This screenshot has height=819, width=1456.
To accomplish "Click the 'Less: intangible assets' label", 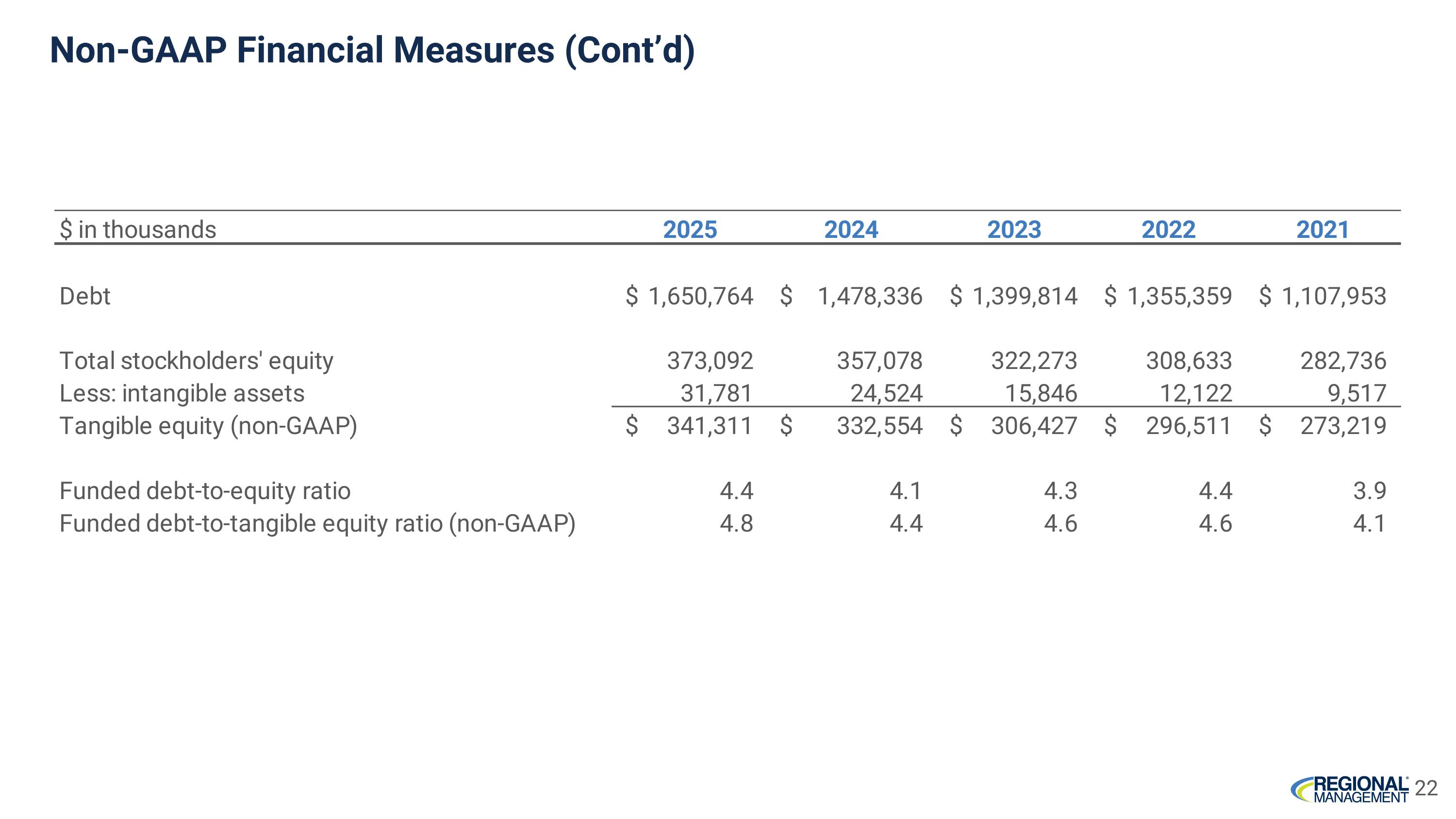I will click(x=182, y=393).
